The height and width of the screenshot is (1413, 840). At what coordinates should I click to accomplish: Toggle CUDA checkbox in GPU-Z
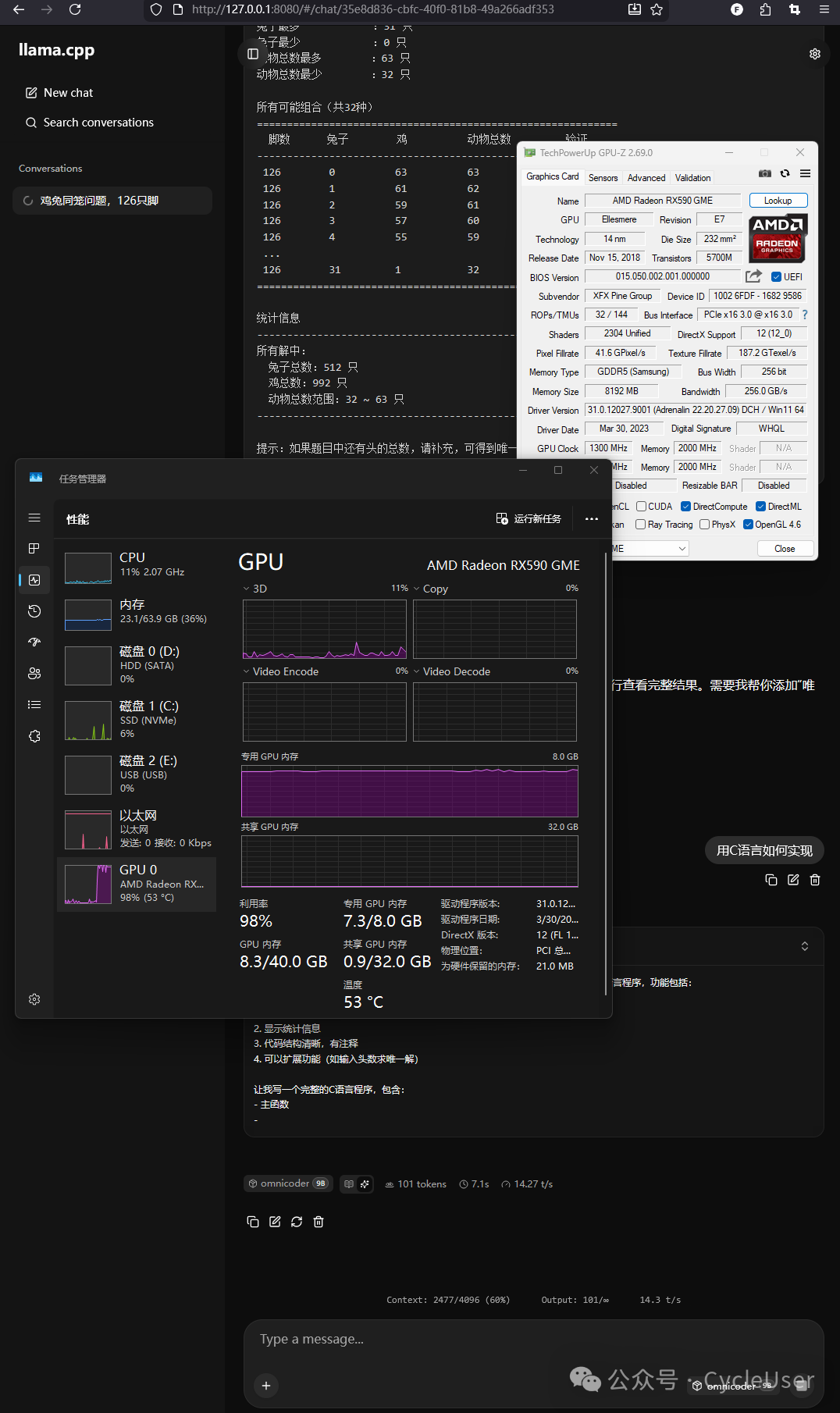[641, 507]
